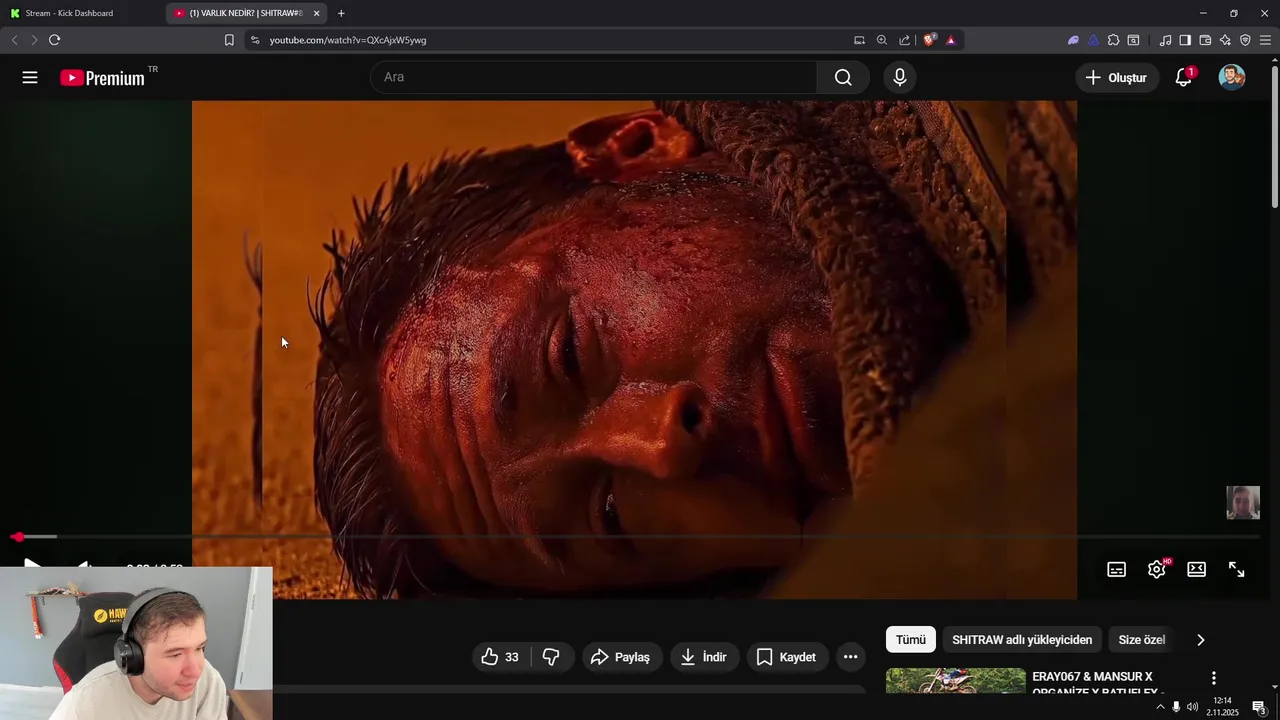Open Brave VPN shield icon
Viewport: 1280px width, 720px height.
point(1245,40)
